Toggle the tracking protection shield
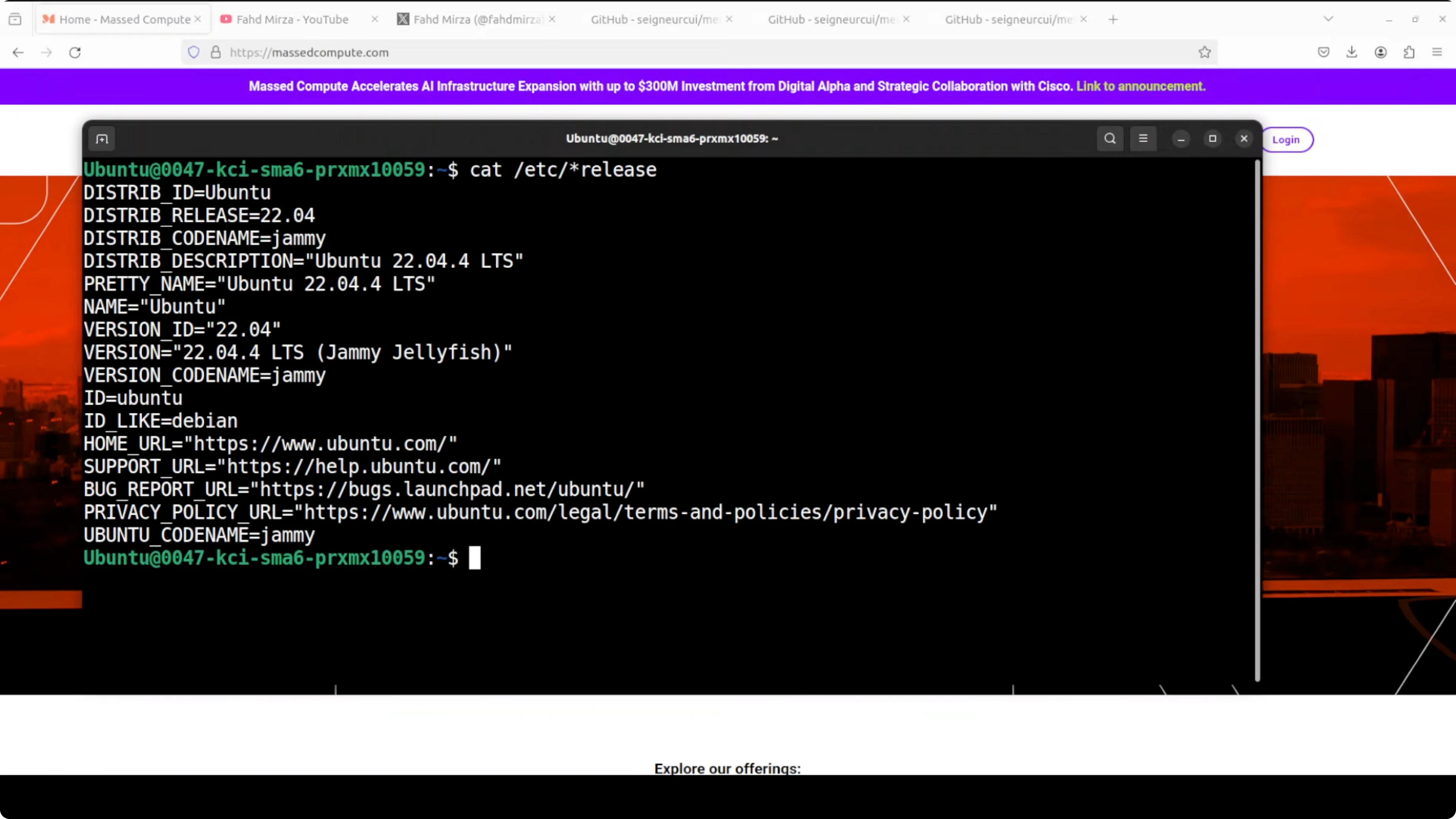 (194, 52)
